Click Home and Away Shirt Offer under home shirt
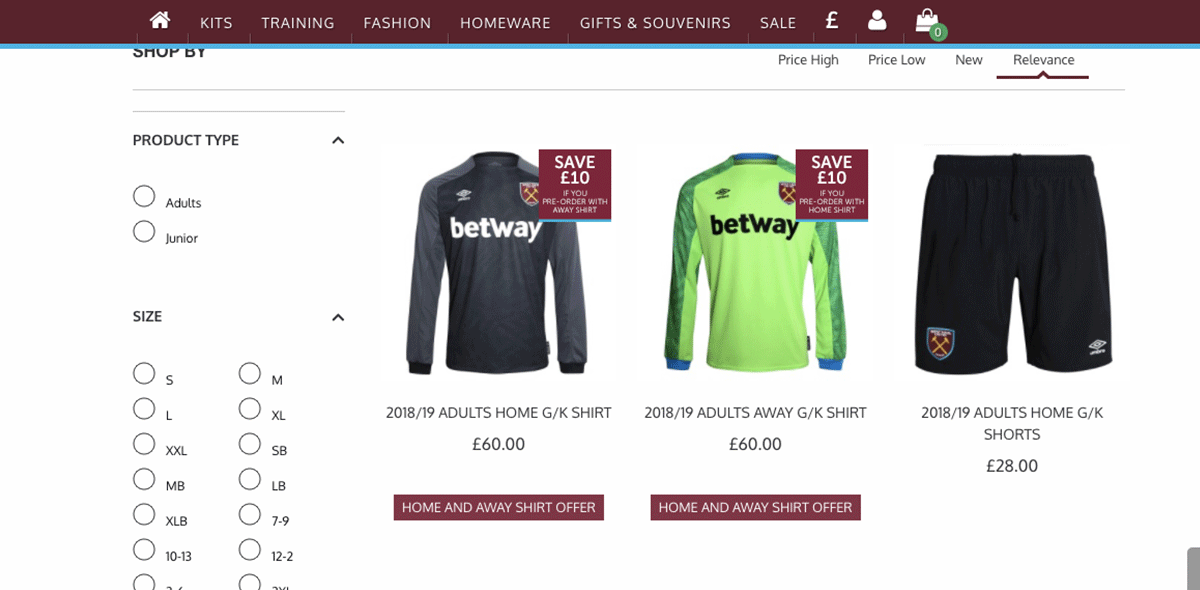The image size is (1200, 590). coord(498,507)
